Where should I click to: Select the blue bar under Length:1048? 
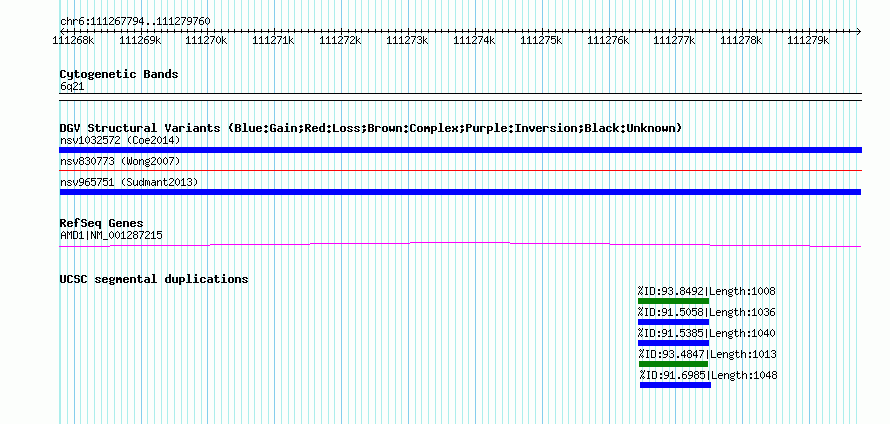point(675,385)
